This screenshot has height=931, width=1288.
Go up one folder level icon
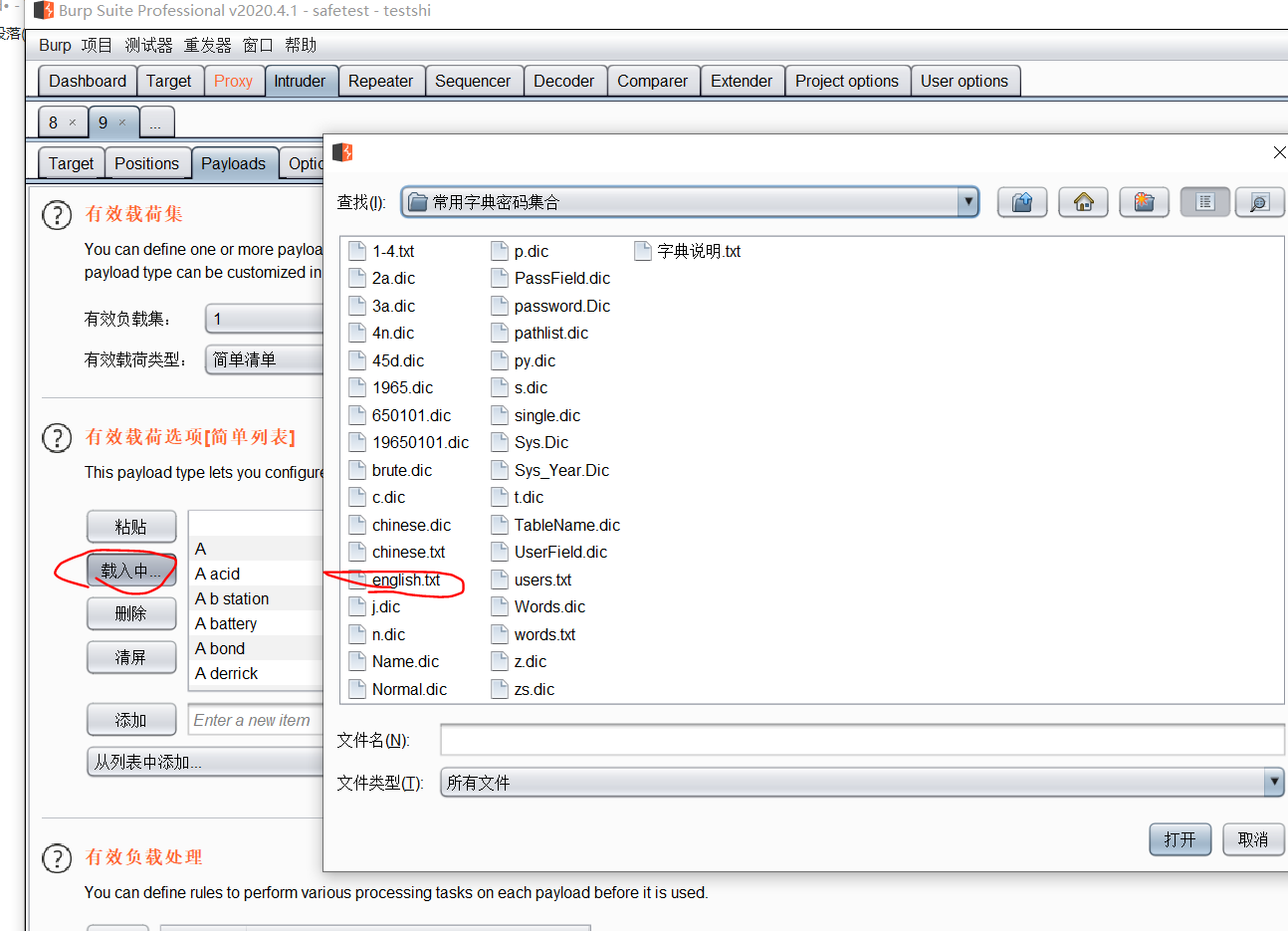pyautogui.click(x=1022, y=202)
